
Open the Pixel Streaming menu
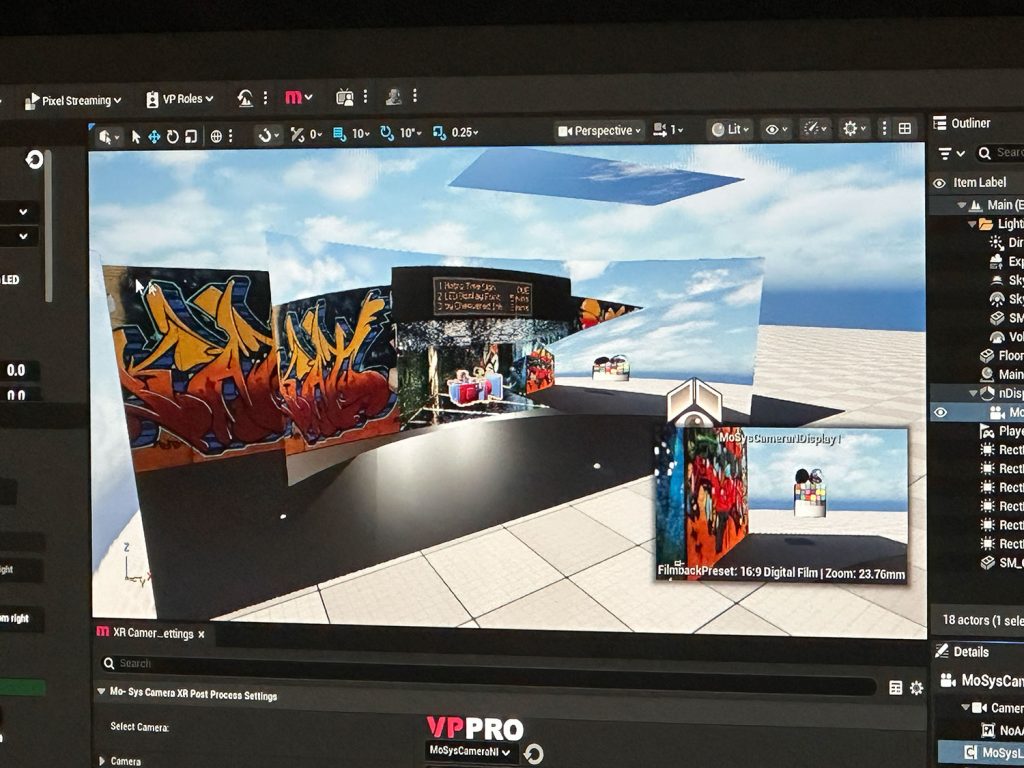pos(73,100)
